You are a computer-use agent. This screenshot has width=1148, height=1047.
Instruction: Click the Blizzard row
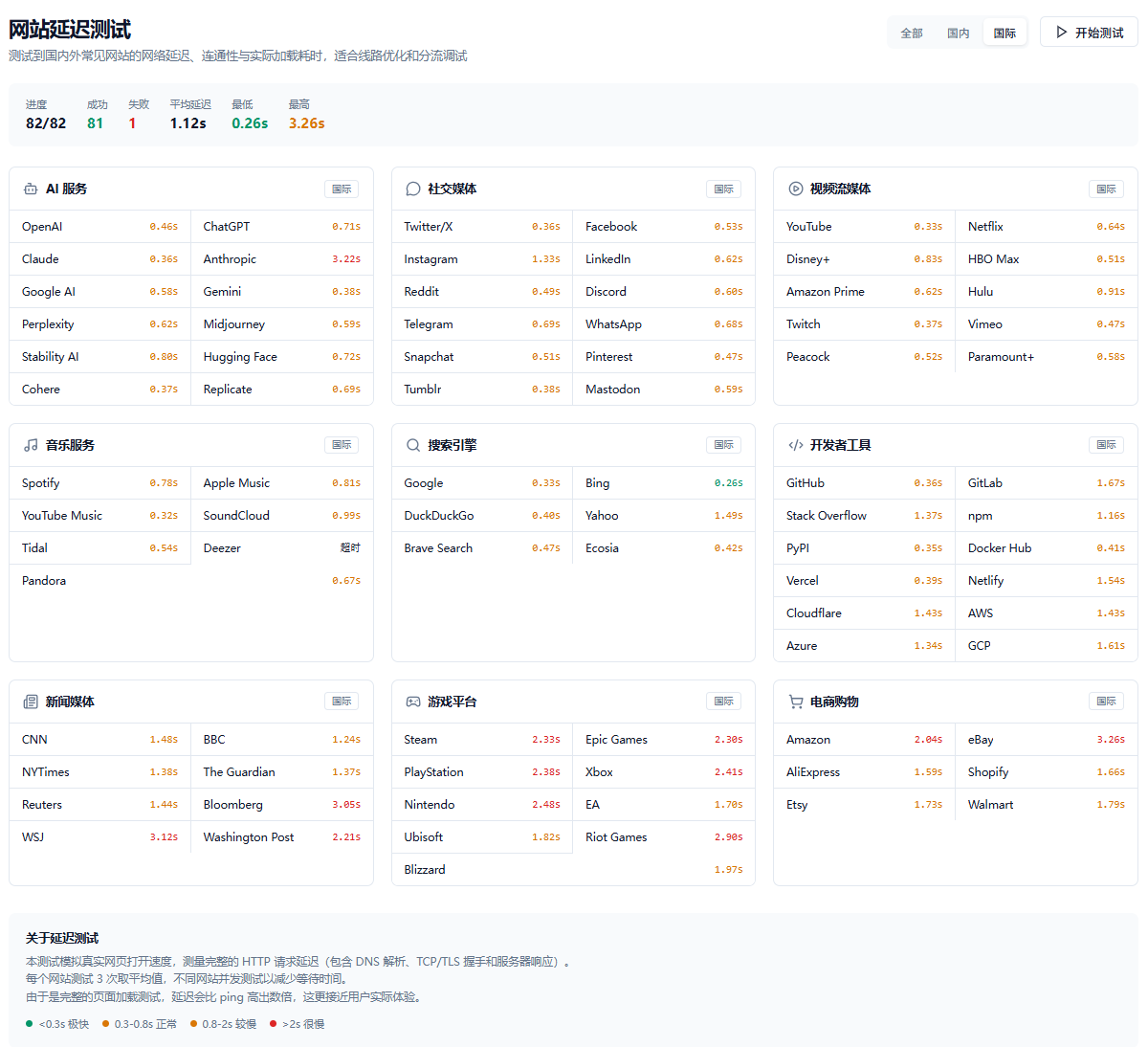click(573, 870)
